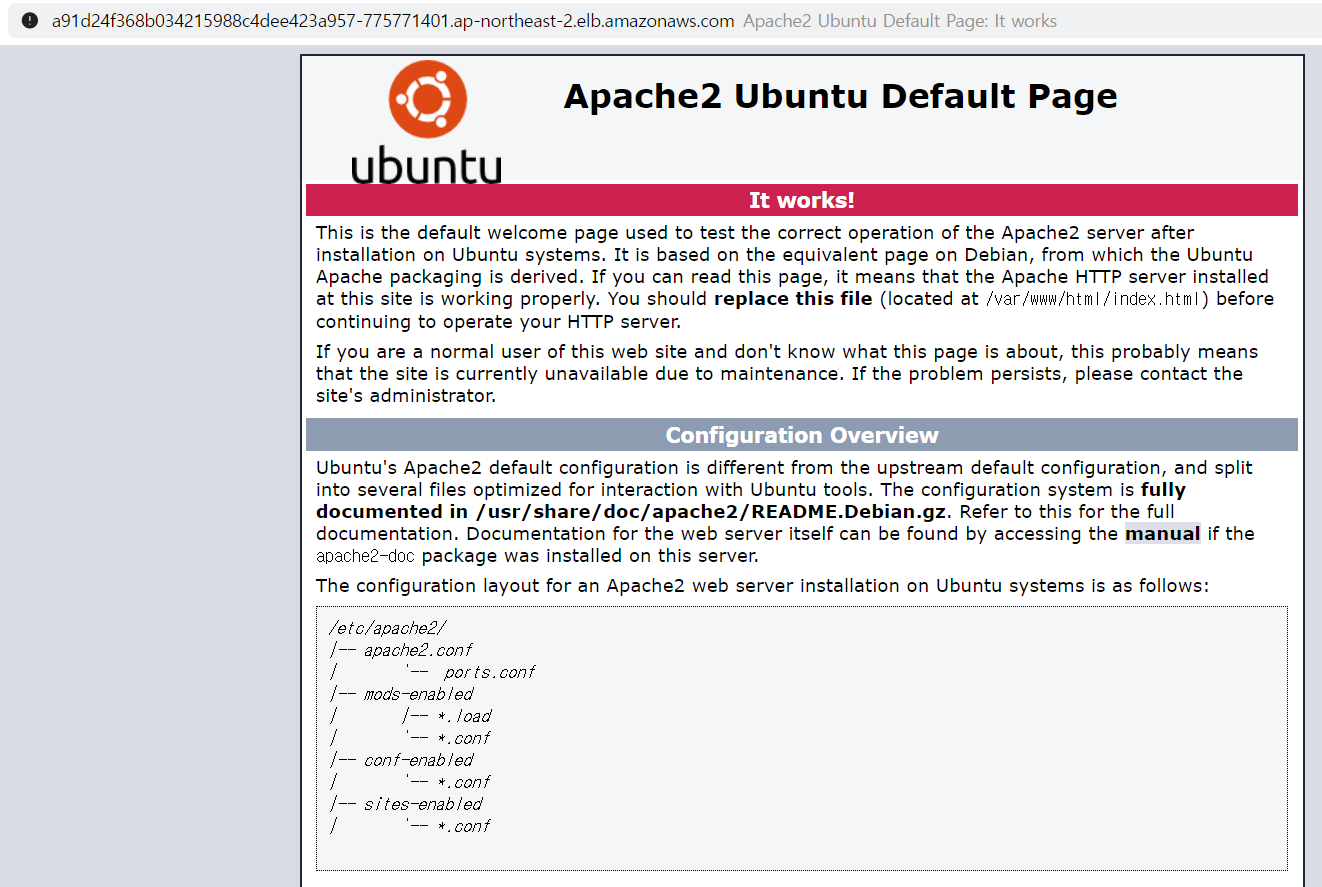Click the "configuration layout for an Apache2" sentence

pyautogui.click(x=762, y=586)
